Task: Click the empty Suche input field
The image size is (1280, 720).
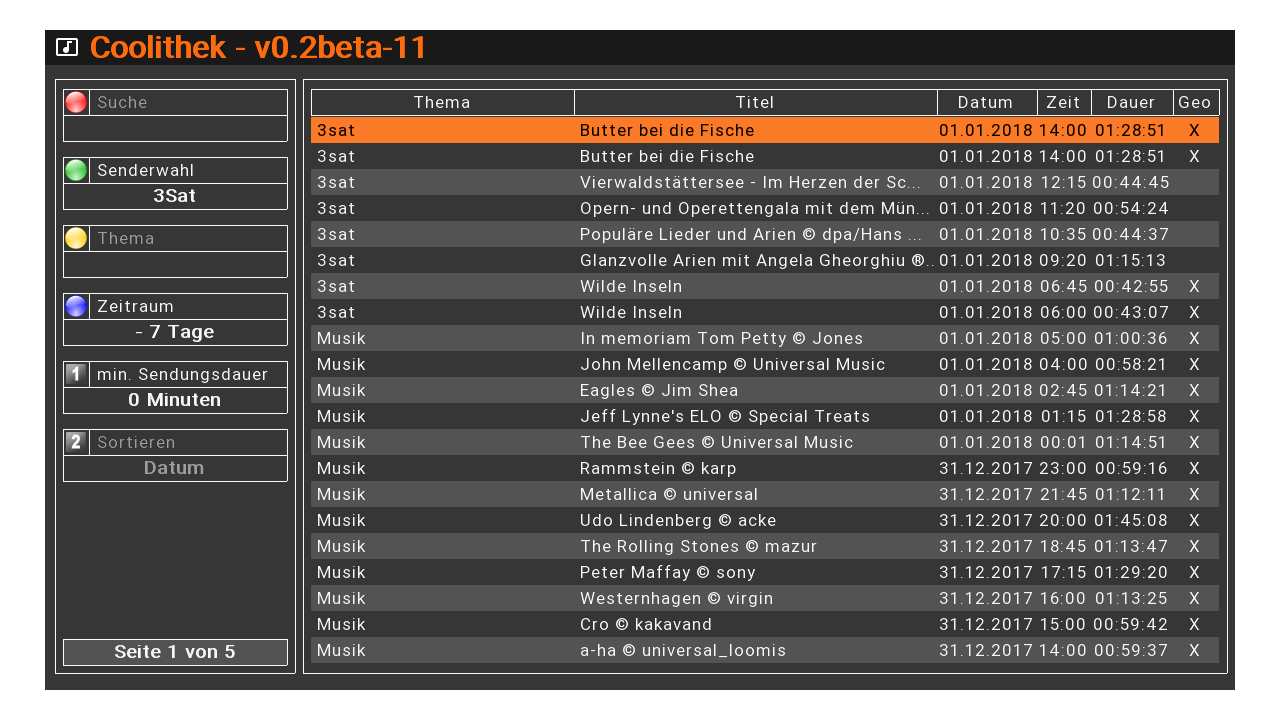Action: pyautogui.click(x=175, y=128)
